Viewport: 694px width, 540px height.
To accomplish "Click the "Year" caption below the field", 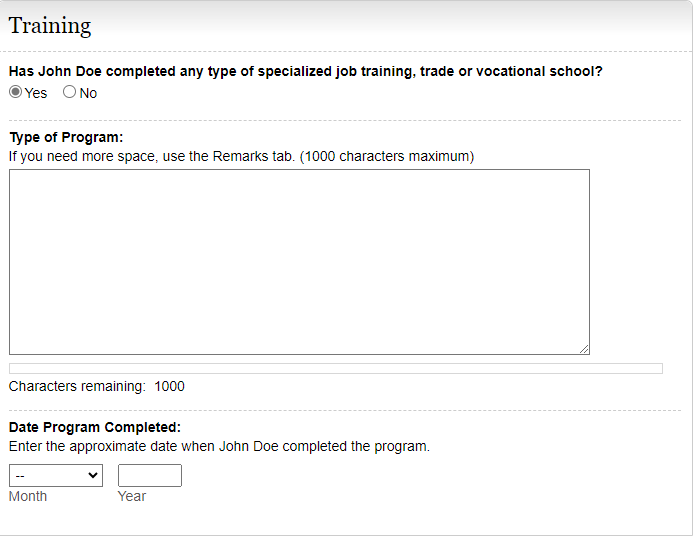I will [132, 496].
